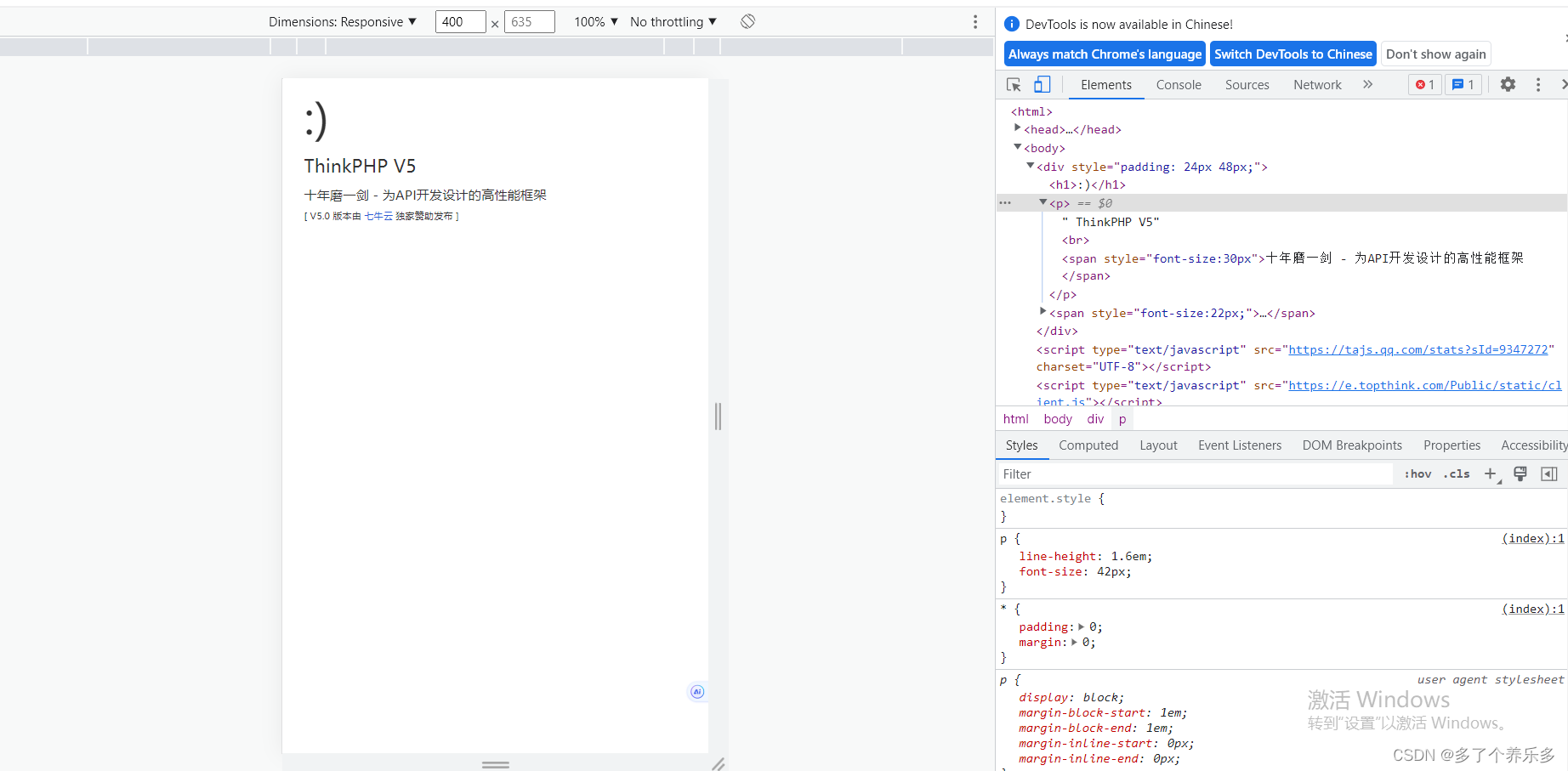Viewport: 1568px width, 771px height.
Task: Click Switch DevTools to Chinese button
Action: tap(1292, 54)
